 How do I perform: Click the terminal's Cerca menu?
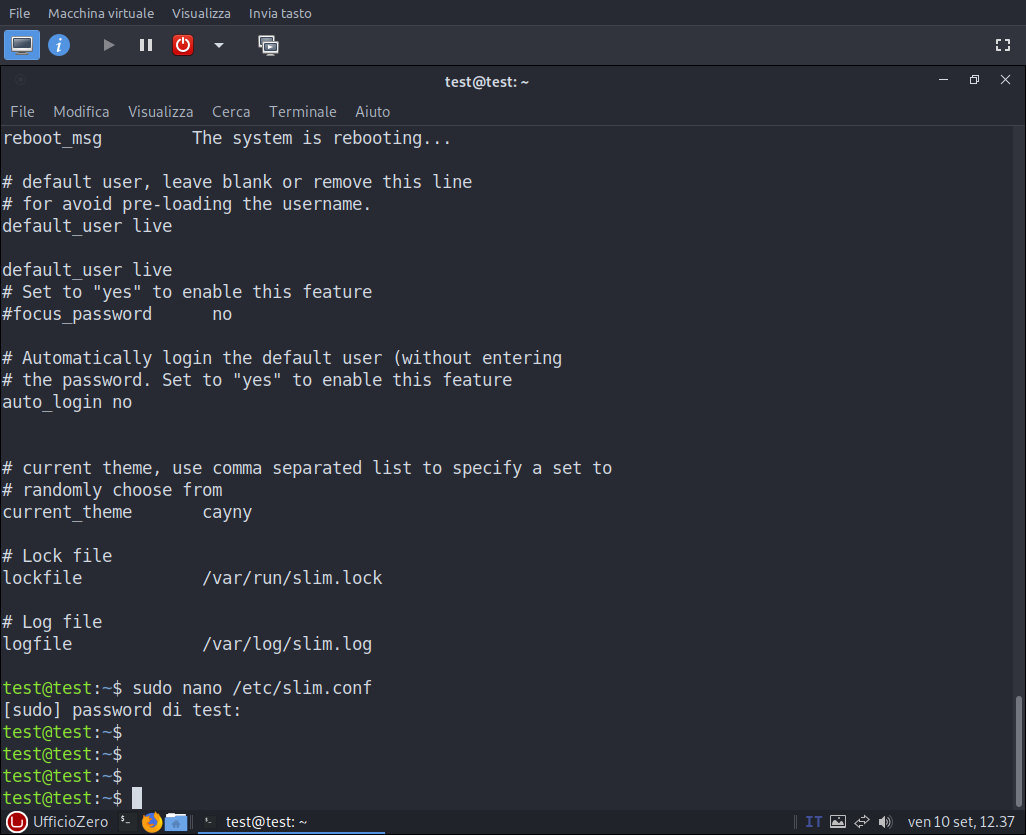231,112
